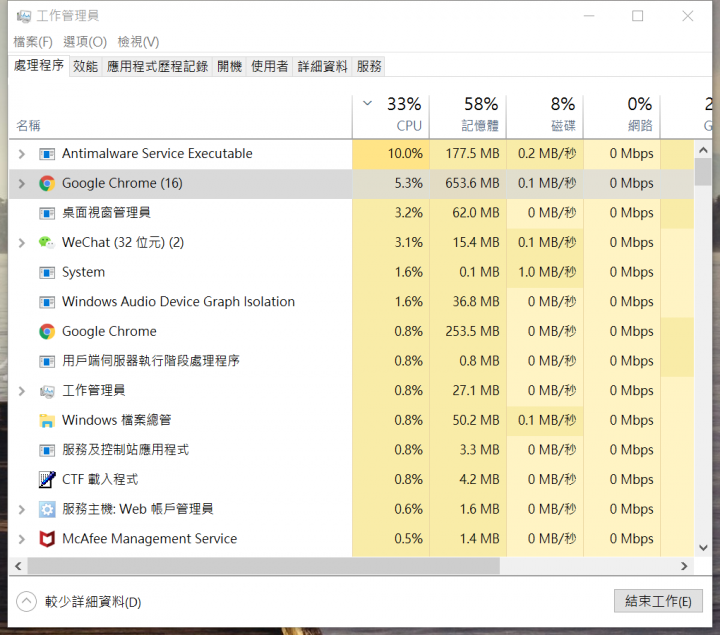This screenshot has height=635, width=720.
Task: Click the System process icon
Action: click(47, 272)
